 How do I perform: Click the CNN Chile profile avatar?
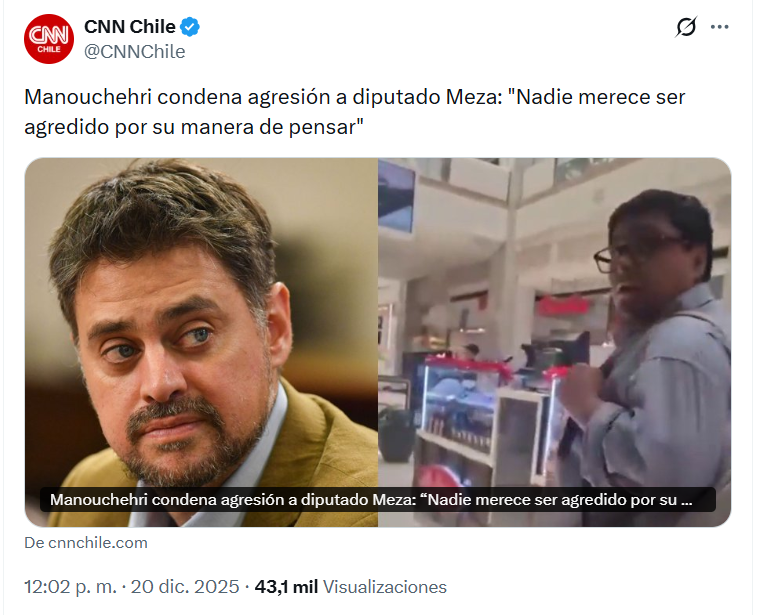click(49, 39)
